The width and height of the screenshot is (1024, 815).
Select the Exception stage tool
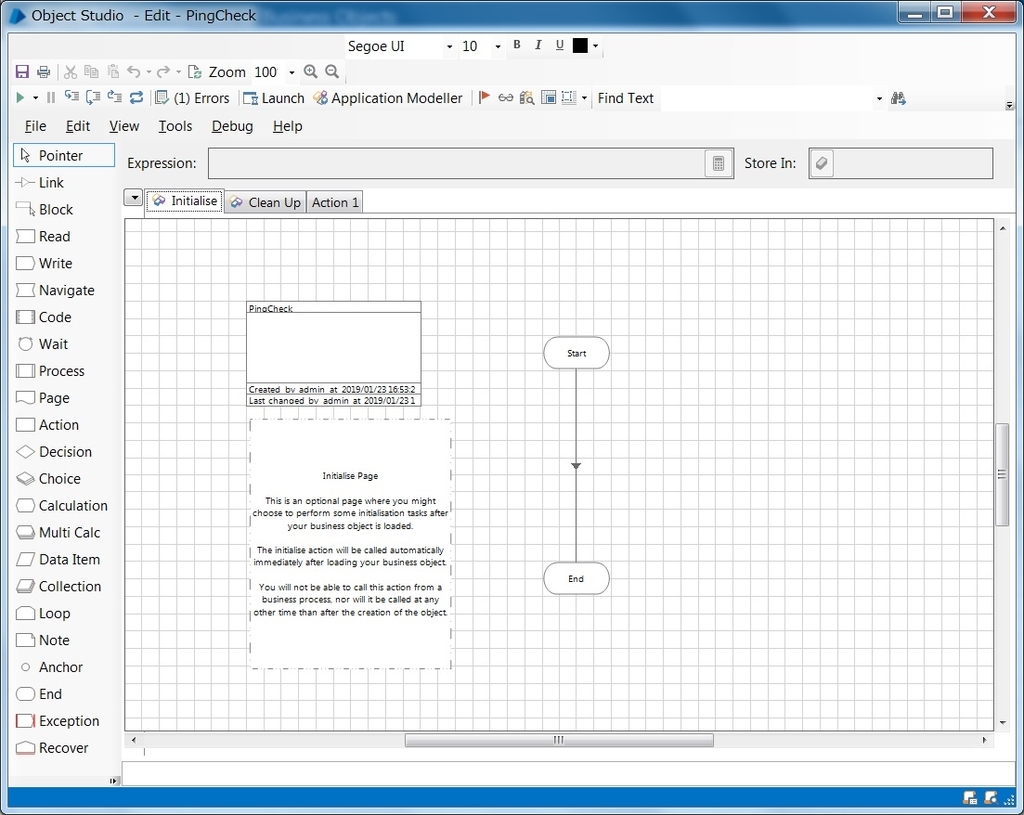point(58,721)
